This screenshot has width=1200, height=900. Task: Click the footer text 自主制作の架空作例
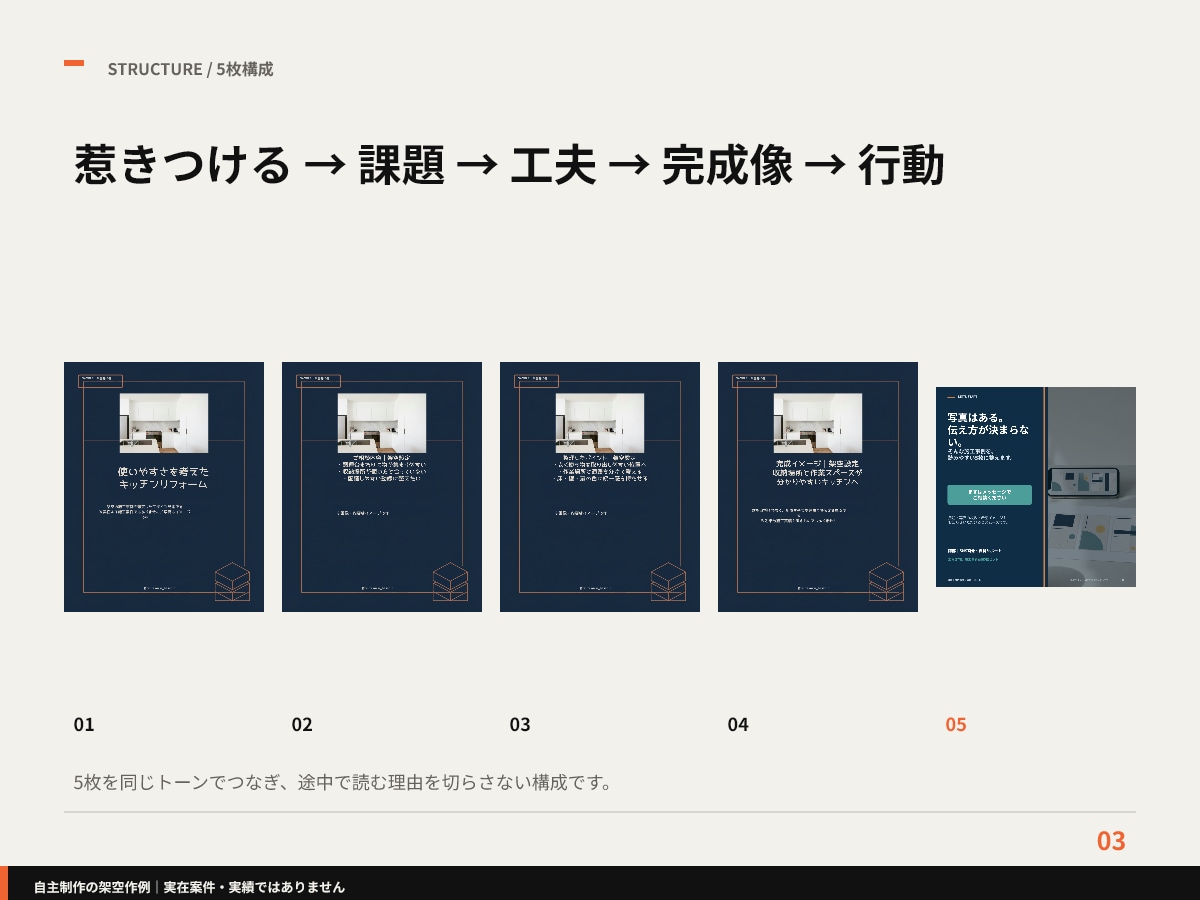tap(92, 887)
